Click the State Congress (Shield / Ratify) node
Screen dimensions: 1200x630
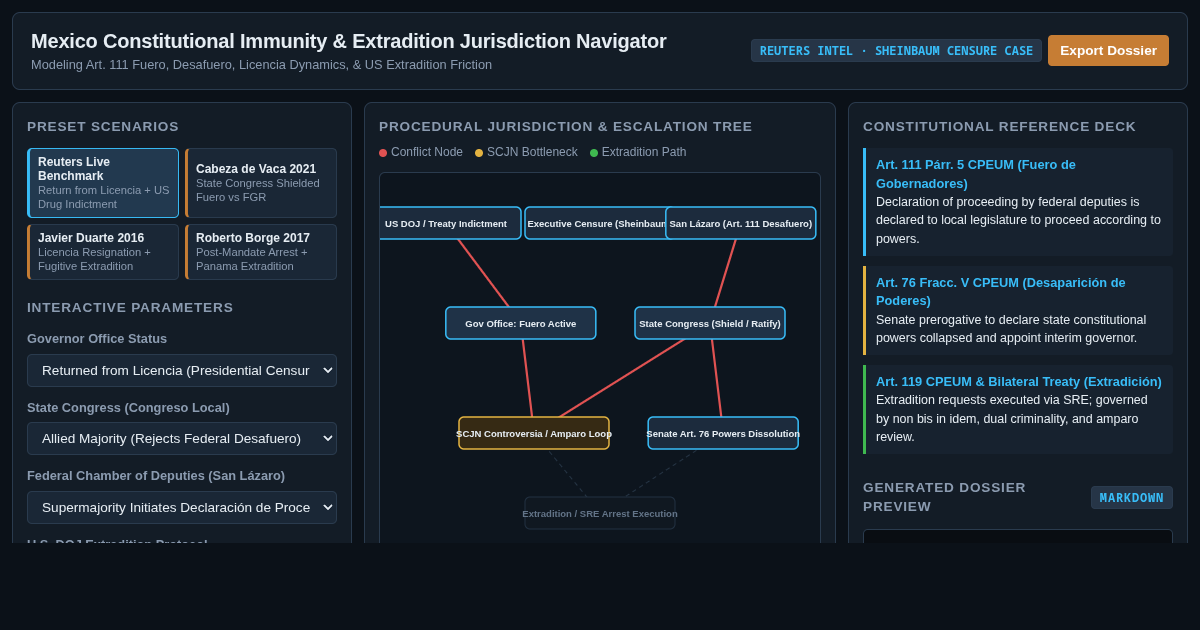[710, 323]
